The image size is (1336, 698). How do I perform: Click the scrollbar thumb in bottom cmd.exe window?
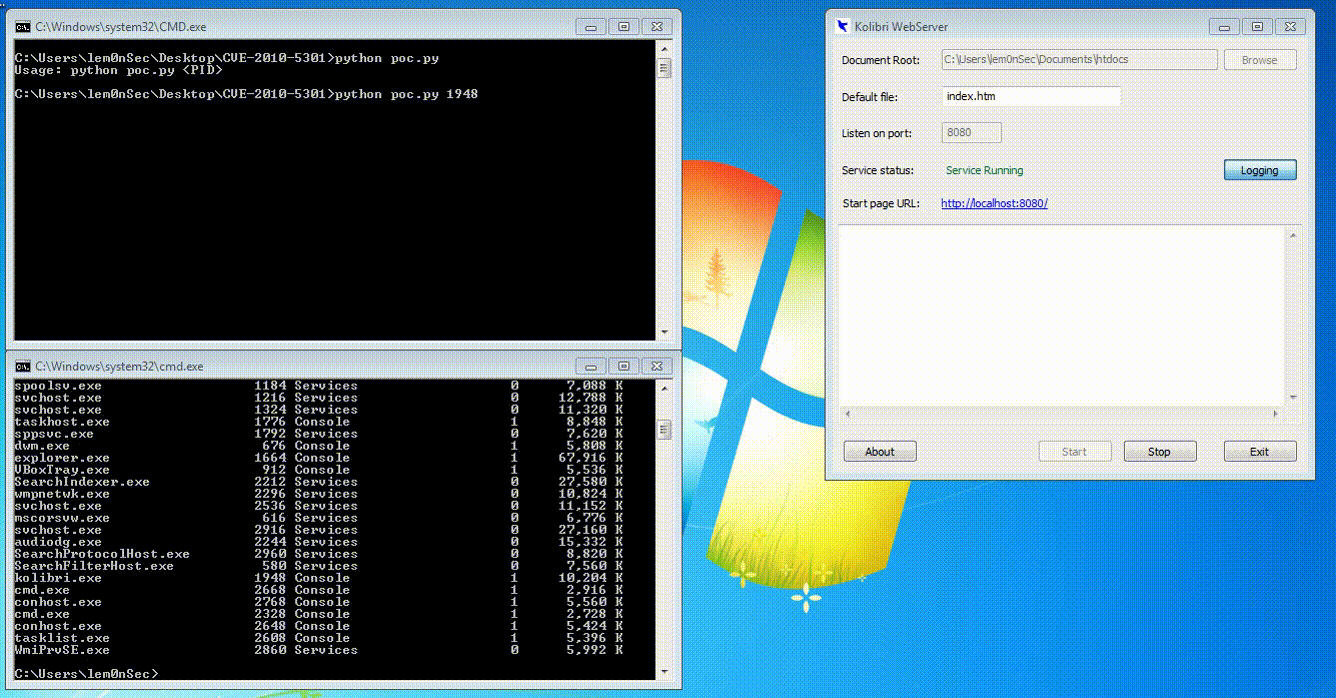pos(664,429)
